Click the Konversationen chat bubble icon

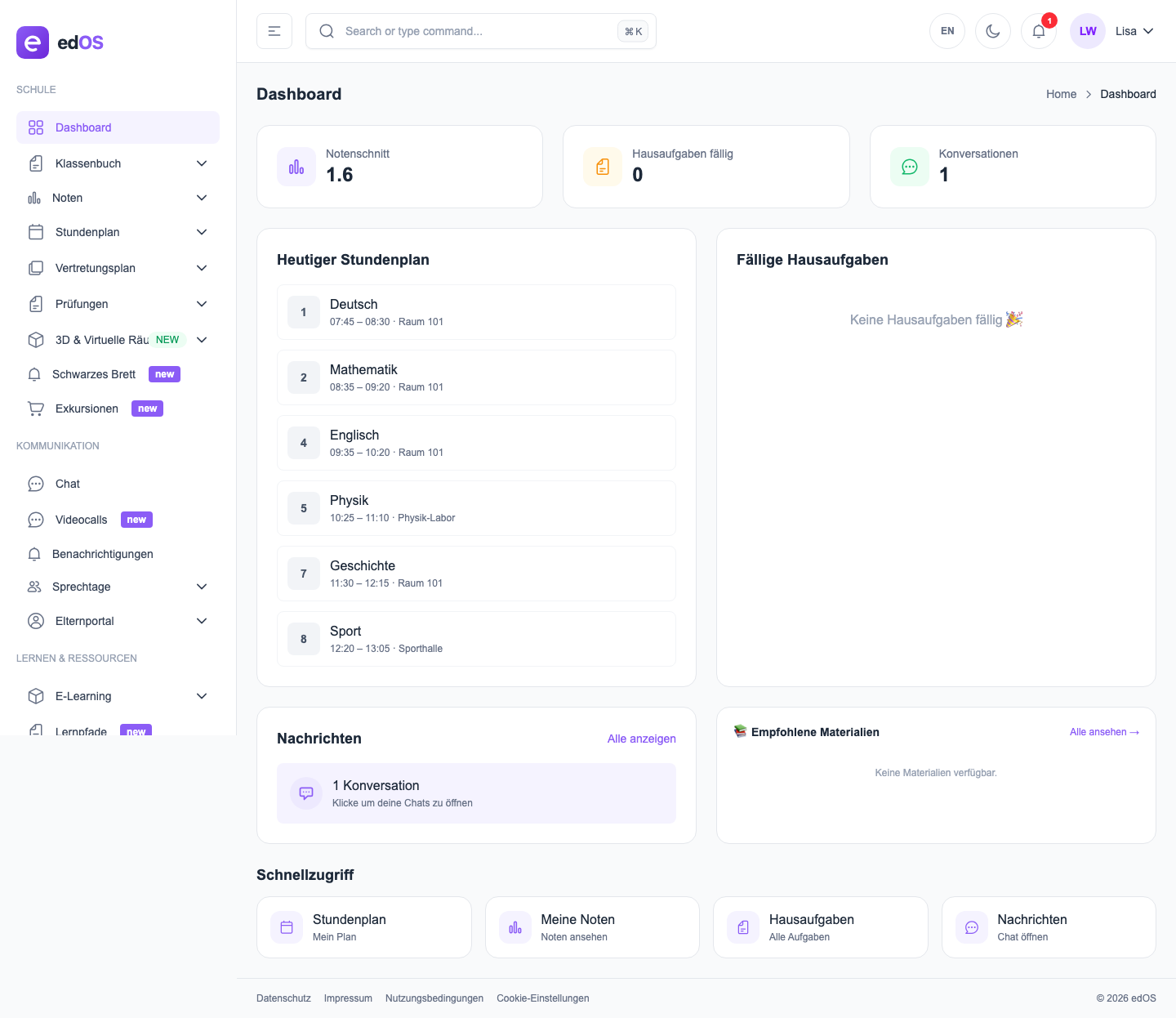pyautogui.click(x=909, y=167)
